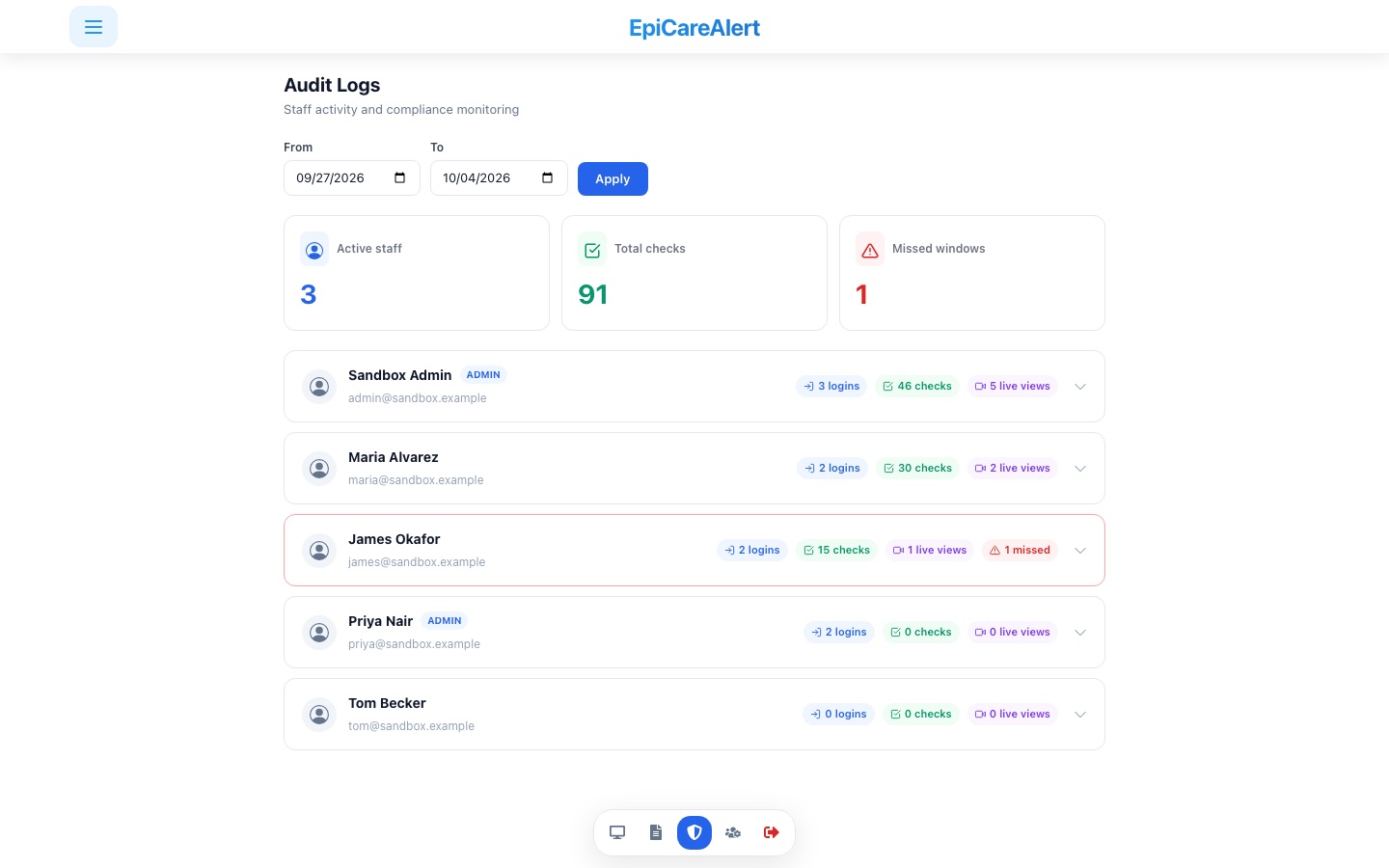Open the hamburger menu button
Screen dimensions: 1389x868
coord(94,27)
